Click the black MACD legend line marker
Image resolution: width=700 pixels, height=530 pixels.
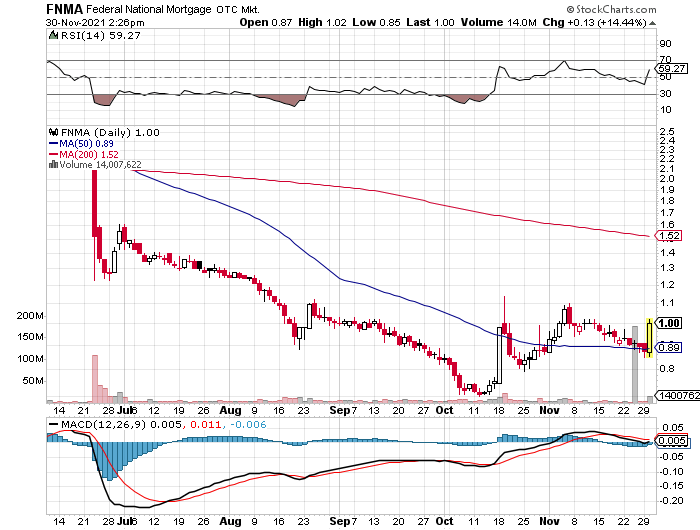click(x=54, y=424)
